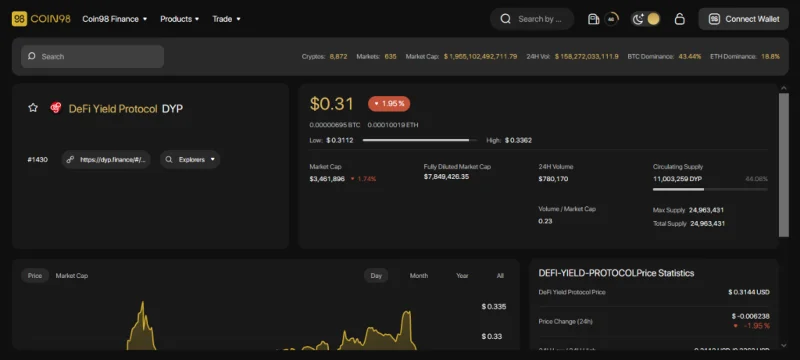Image resolution: width=800 pixels, height=360 pixels.
Task: Click the circular gas gauge indicator
Action: point(611,19)
